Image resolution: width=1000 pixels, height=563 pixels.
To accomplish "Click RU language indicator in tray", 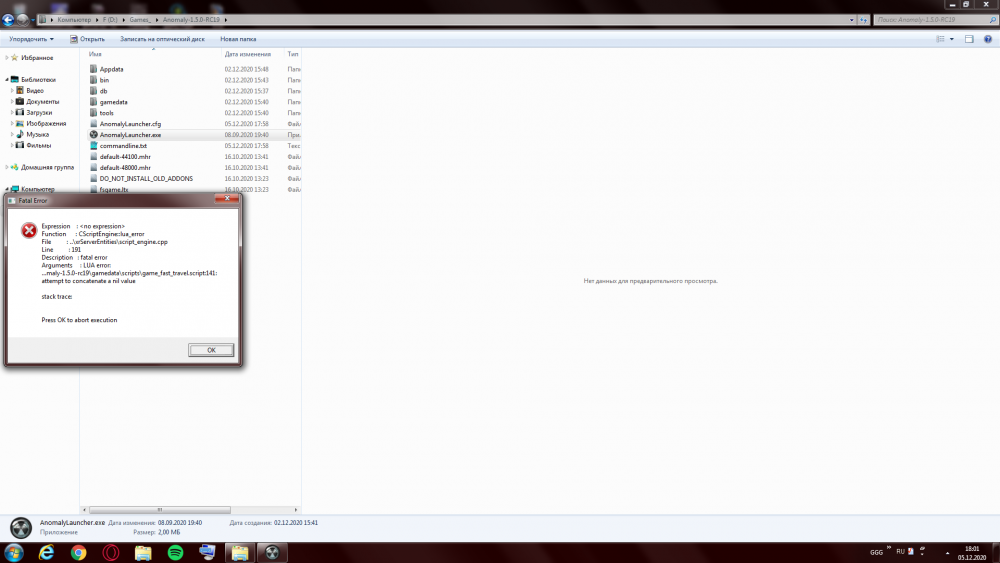I will pos(901,552).
